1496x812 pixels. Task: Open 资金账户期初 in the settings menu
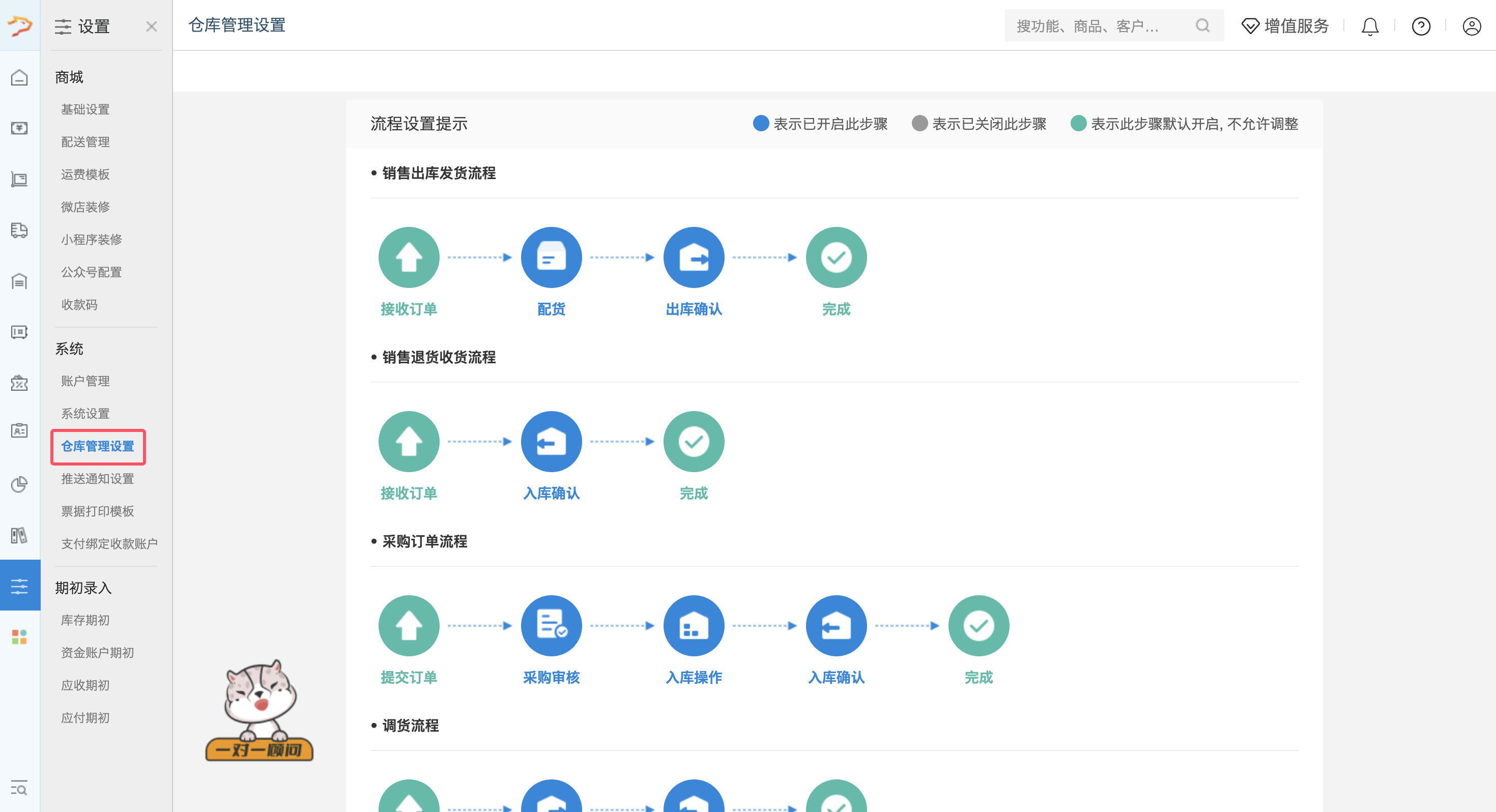point(98,653)
